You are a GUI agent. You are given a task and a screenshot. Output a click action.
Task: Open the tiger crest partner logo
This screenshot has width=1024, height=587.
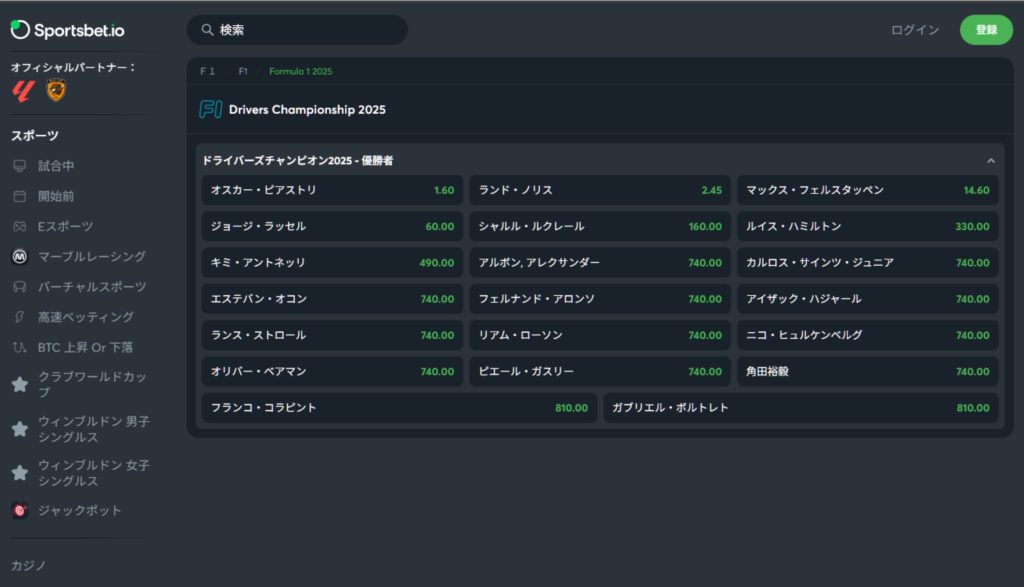[56, 91]
